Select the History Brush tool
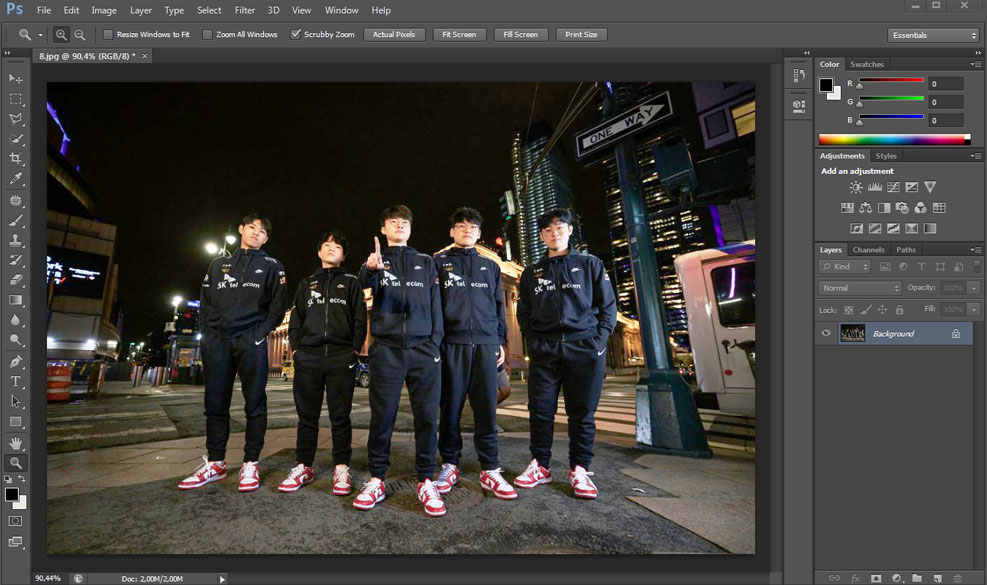987x585 pixels. pos(16,260)
